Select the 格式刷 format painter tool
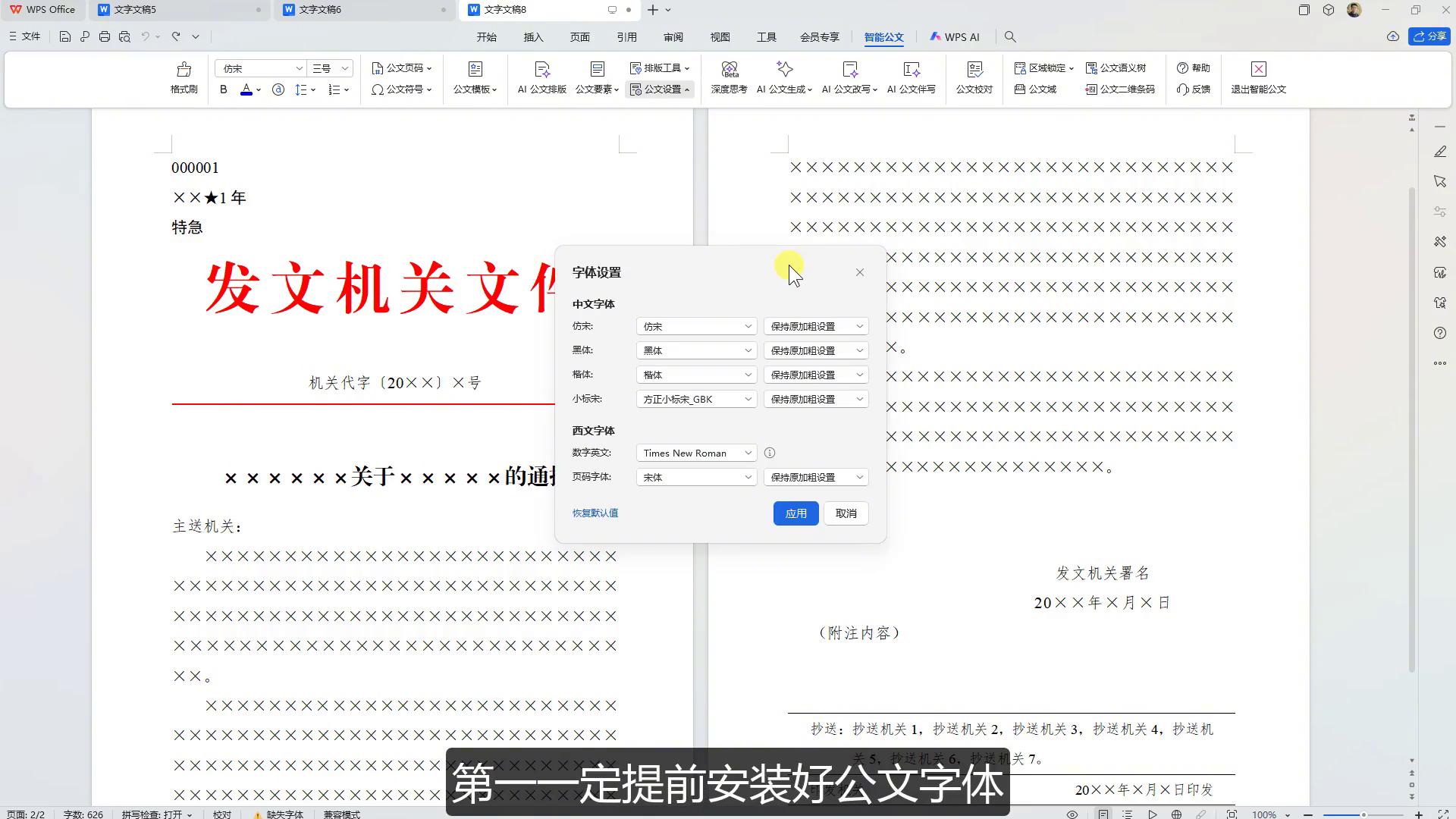 click(x=184, y=78)
